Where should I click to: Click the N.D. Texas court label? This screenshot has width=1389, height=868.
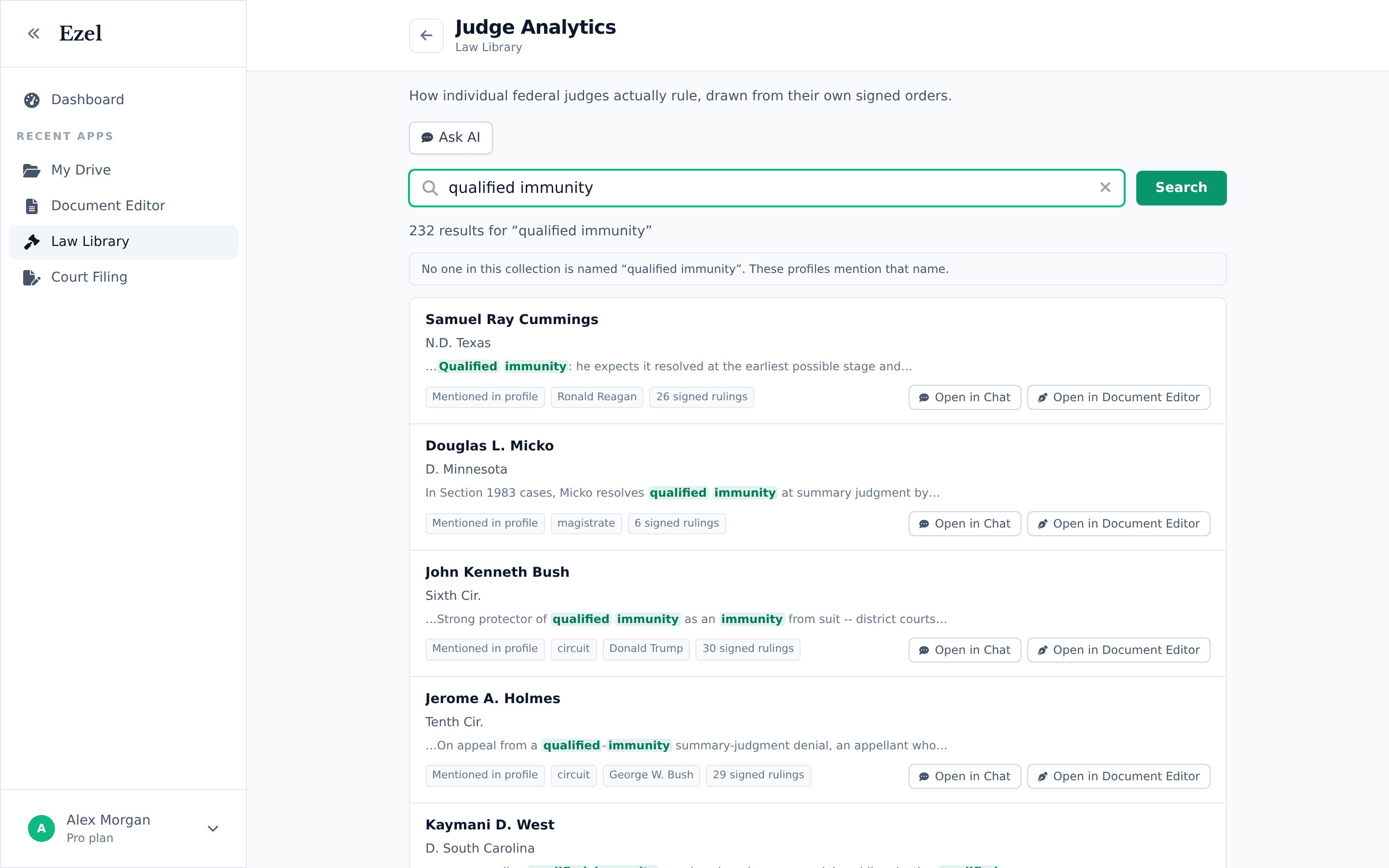click(458, 343)
